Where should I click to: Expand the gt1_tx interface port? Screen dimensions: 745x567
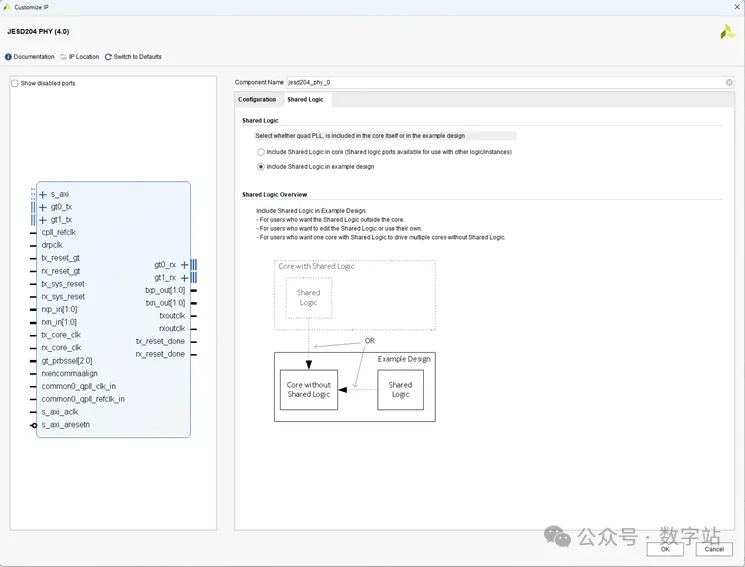[x=43, y=220]
